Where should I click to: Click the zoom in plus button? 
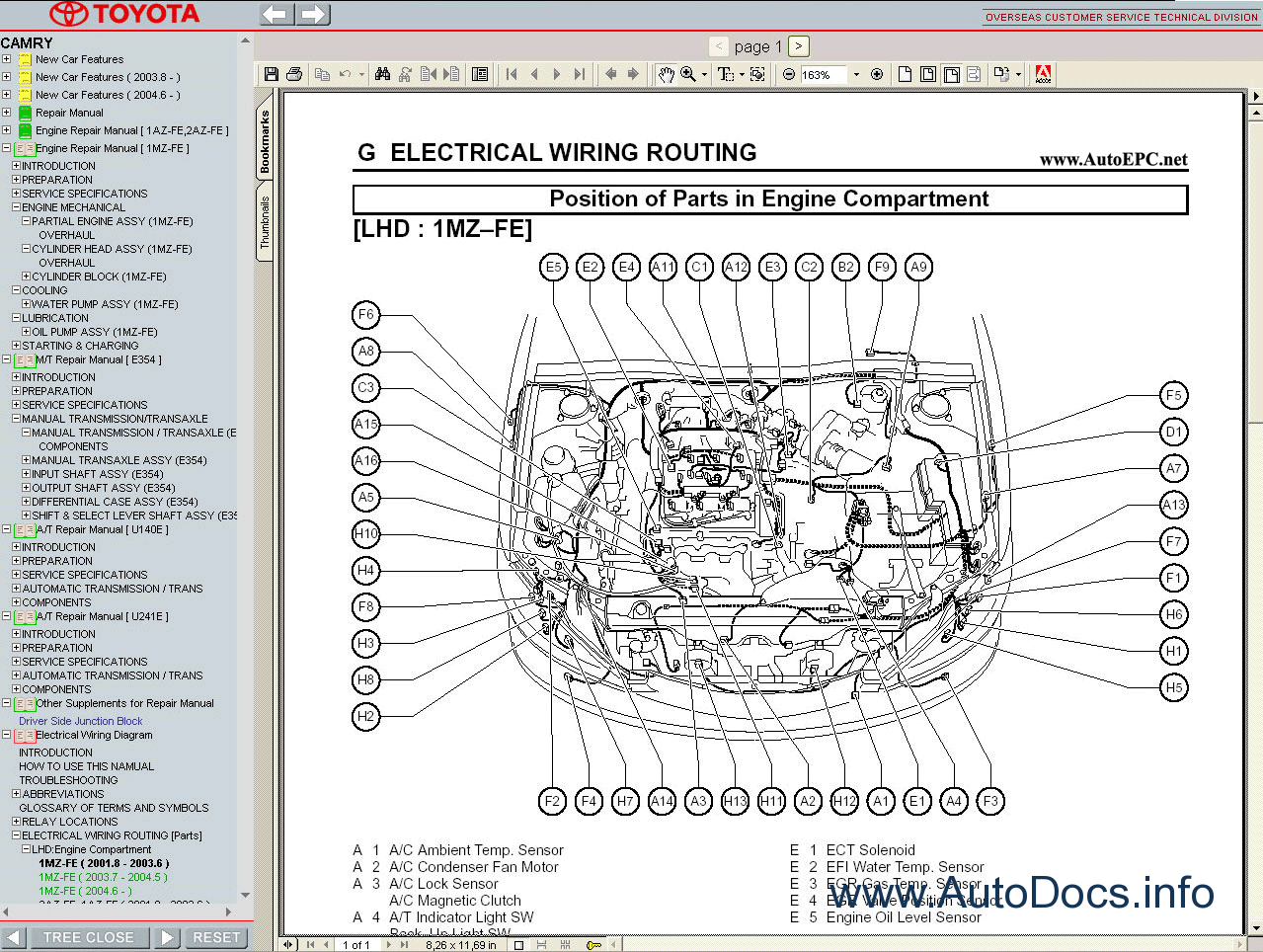coord(877,74)
